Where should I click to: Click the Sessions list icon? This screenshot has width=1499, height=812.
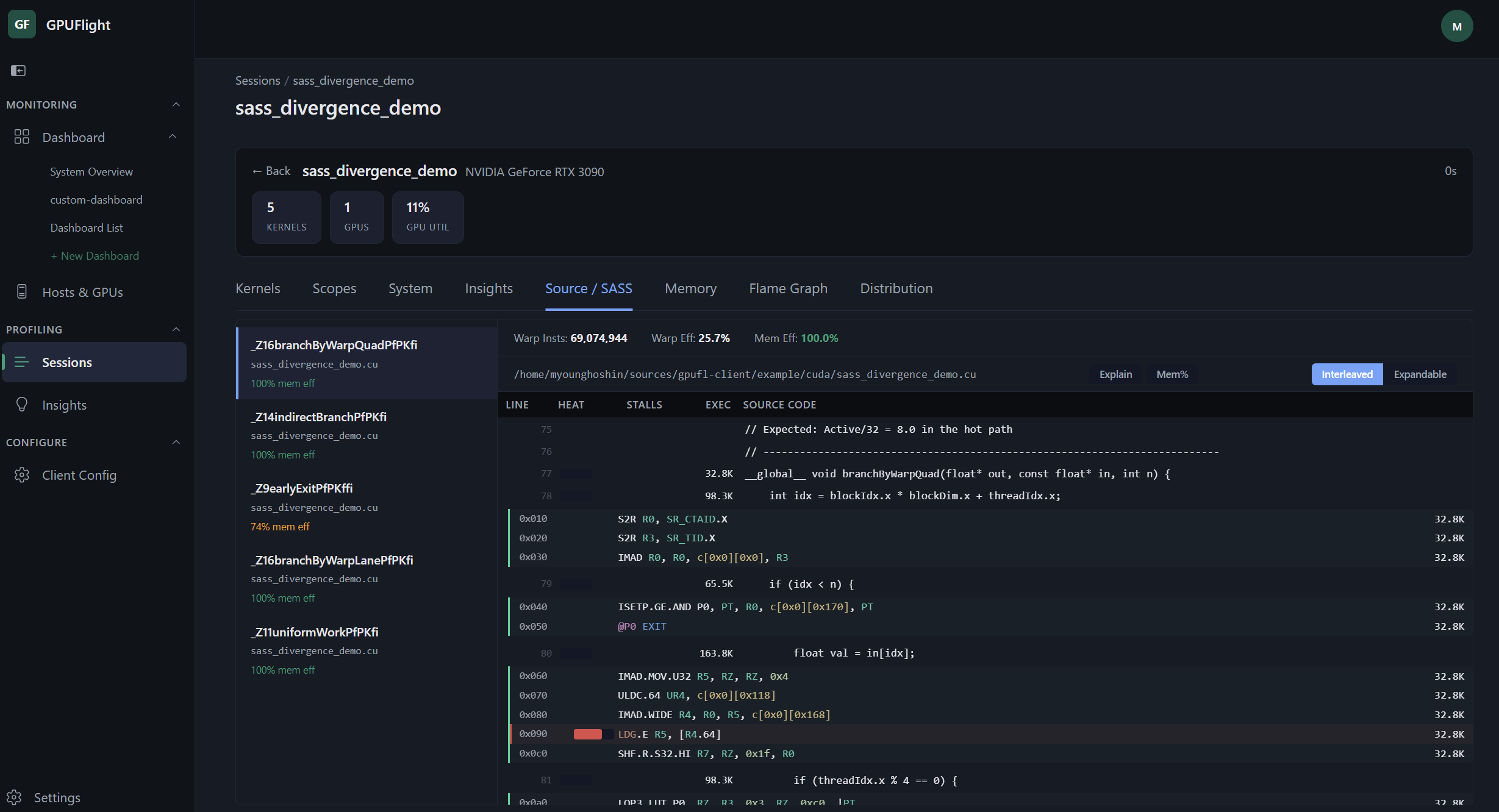tap(22, 362)
